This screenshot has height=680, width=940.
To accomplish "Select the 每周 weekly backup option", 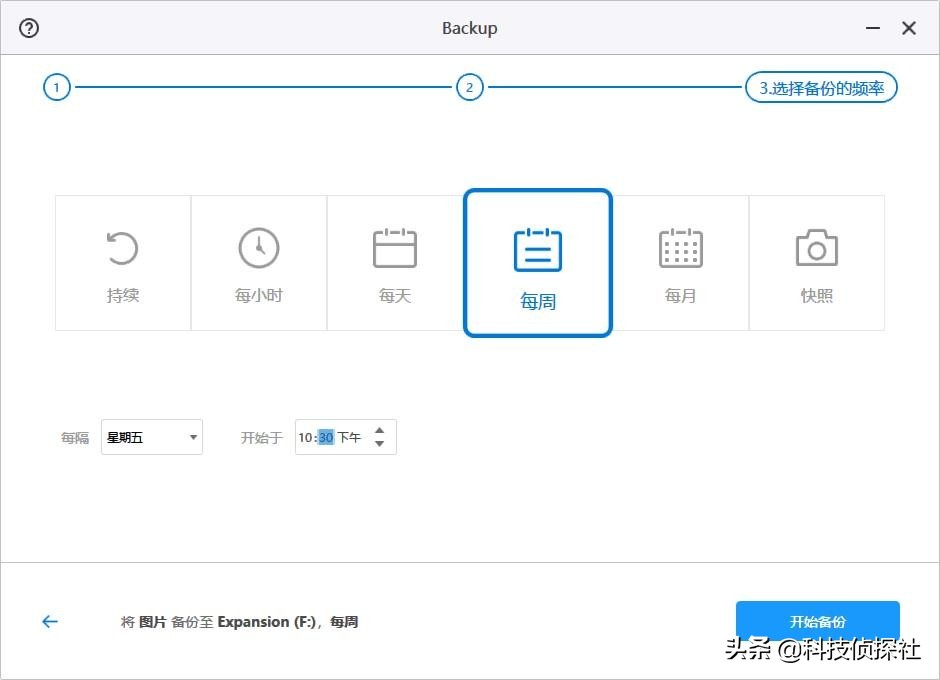I will (x=538, y=263).
